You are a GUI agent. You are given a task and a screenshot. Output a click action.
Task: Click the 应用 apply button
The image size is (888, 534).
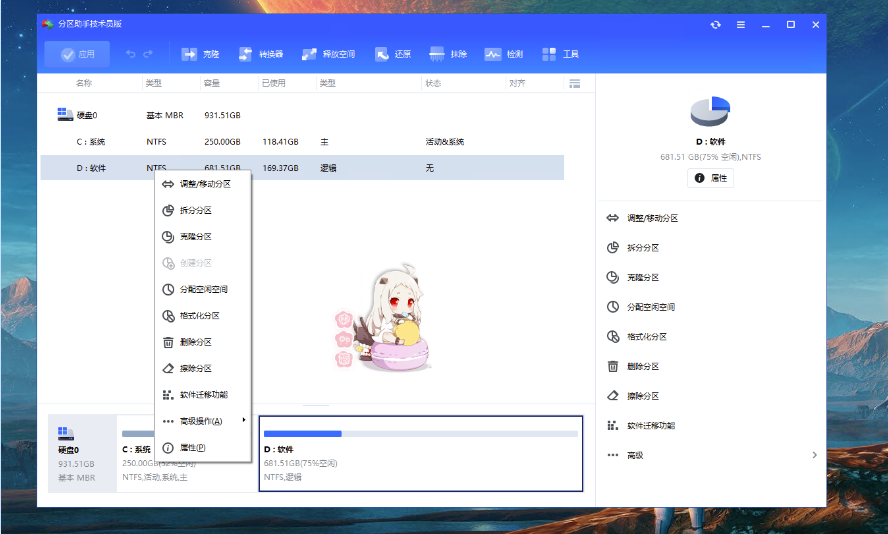click(x=77, y=54)
